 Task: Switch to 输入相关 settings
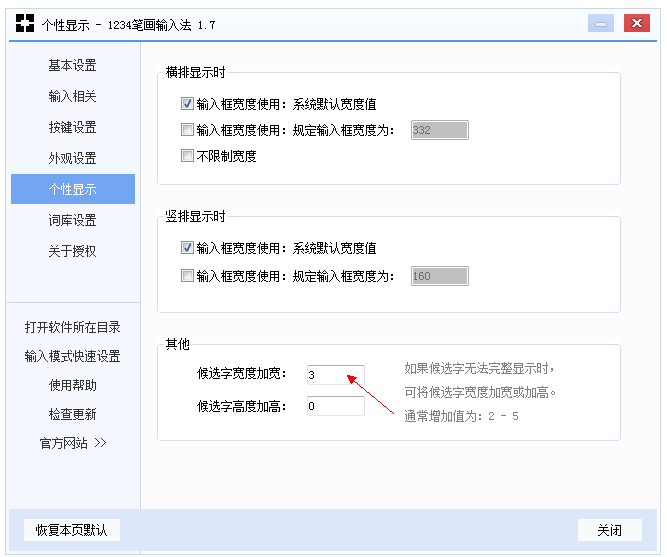[x=72, y=96]
